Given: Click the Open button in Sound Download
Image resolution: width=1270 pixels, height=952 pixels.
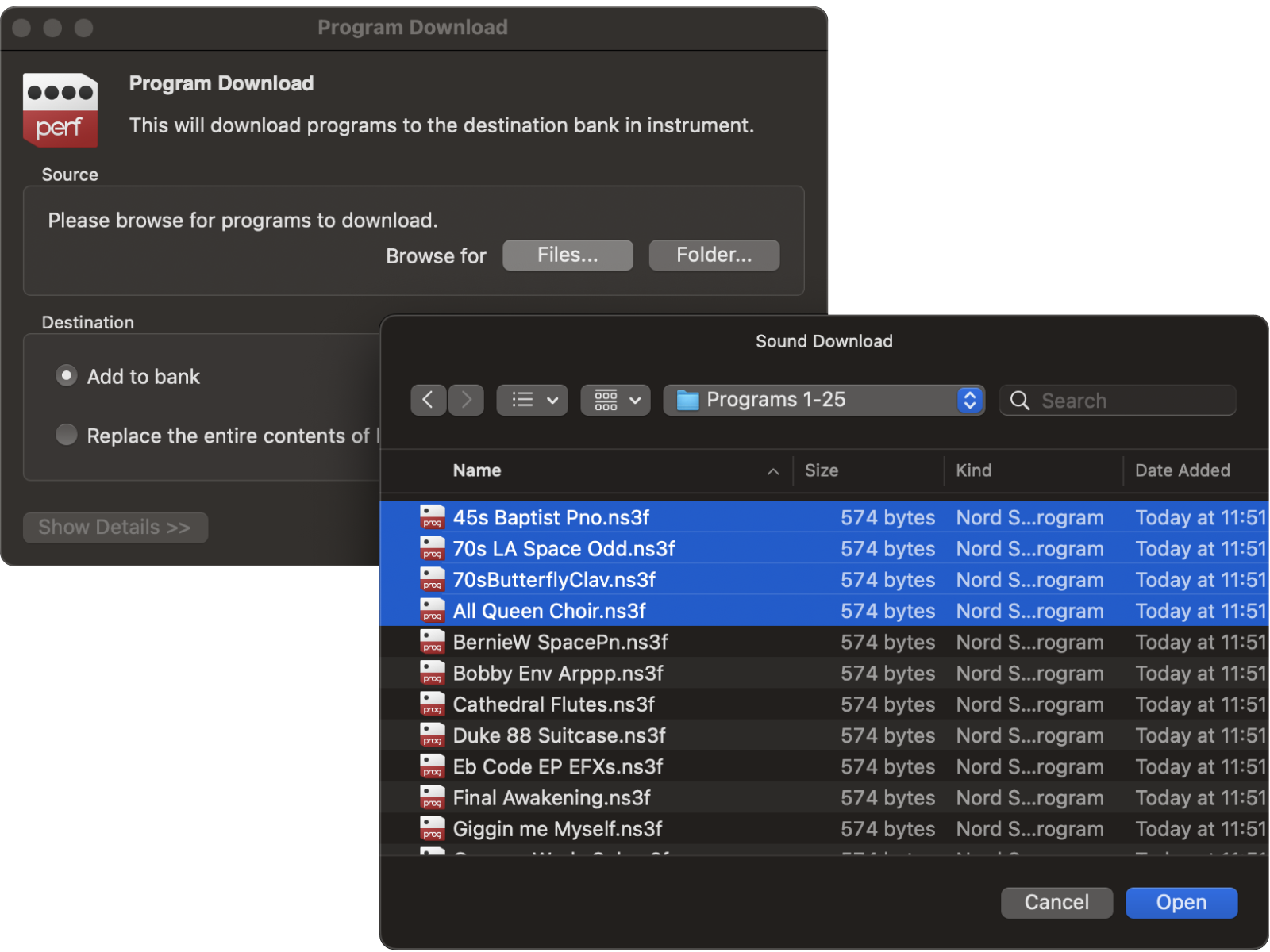Looking at the screenshot, I should coord(1181,903).
